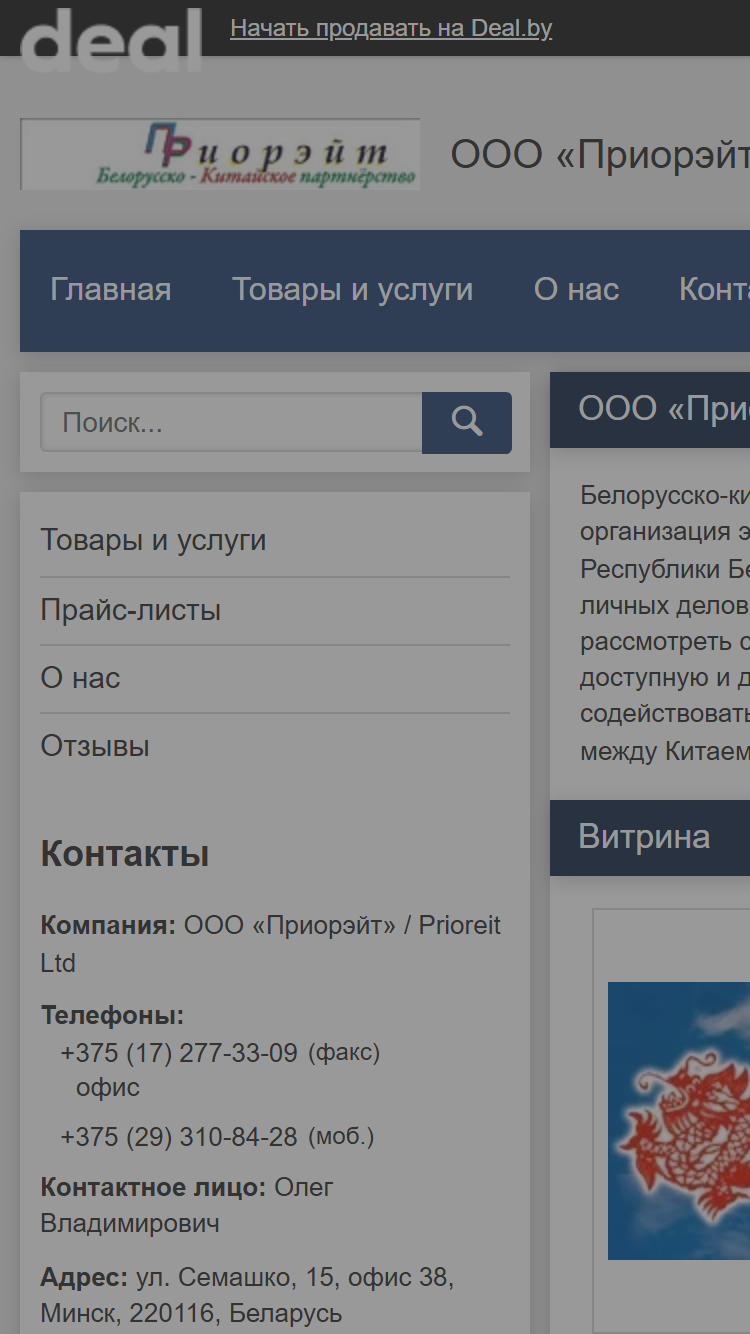Click company name ООО «Приорэйт» / Prioreit Ltd
750x1334 pixels.
click(270, 944)
